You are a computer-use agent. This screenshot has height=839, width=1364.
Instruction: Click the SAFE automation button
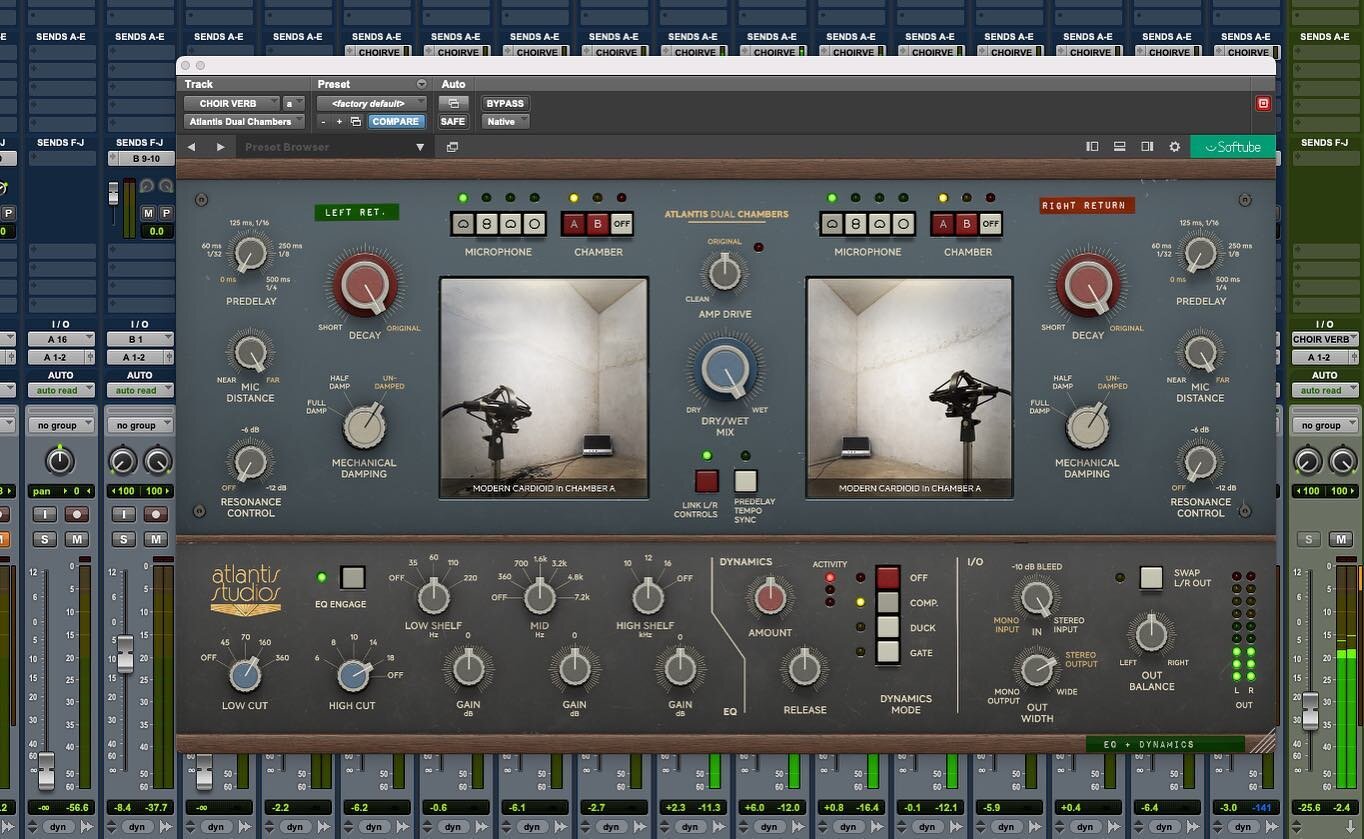click(x=453, y=122)
